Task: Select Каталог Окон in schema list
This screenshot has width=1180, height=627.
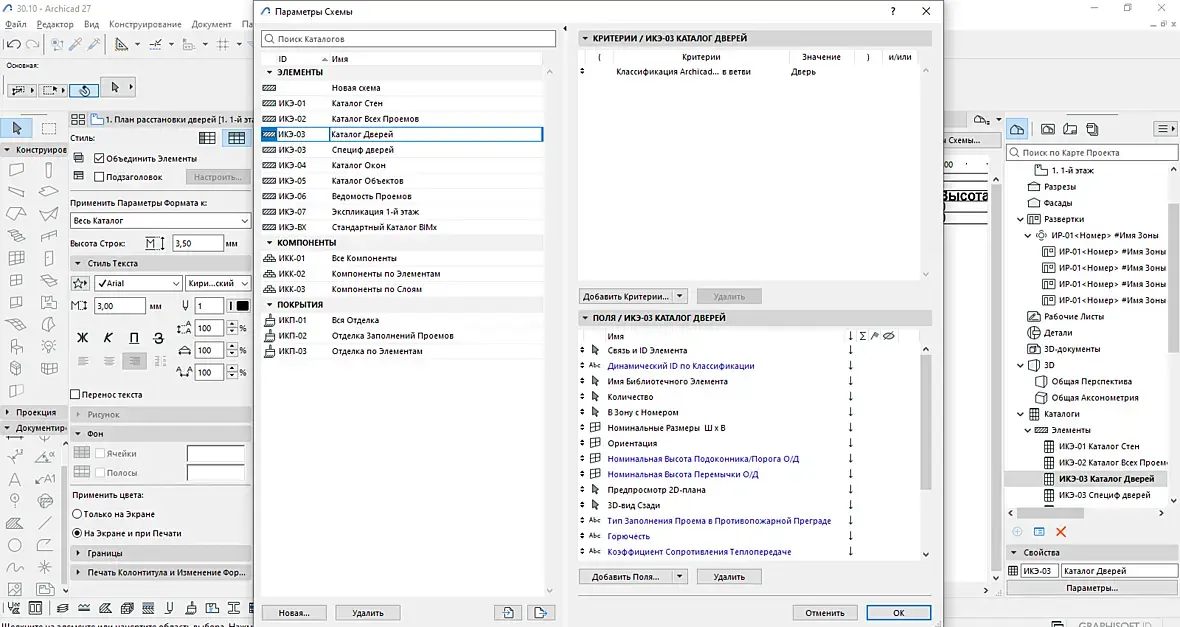Action: [x=402, y=165]
